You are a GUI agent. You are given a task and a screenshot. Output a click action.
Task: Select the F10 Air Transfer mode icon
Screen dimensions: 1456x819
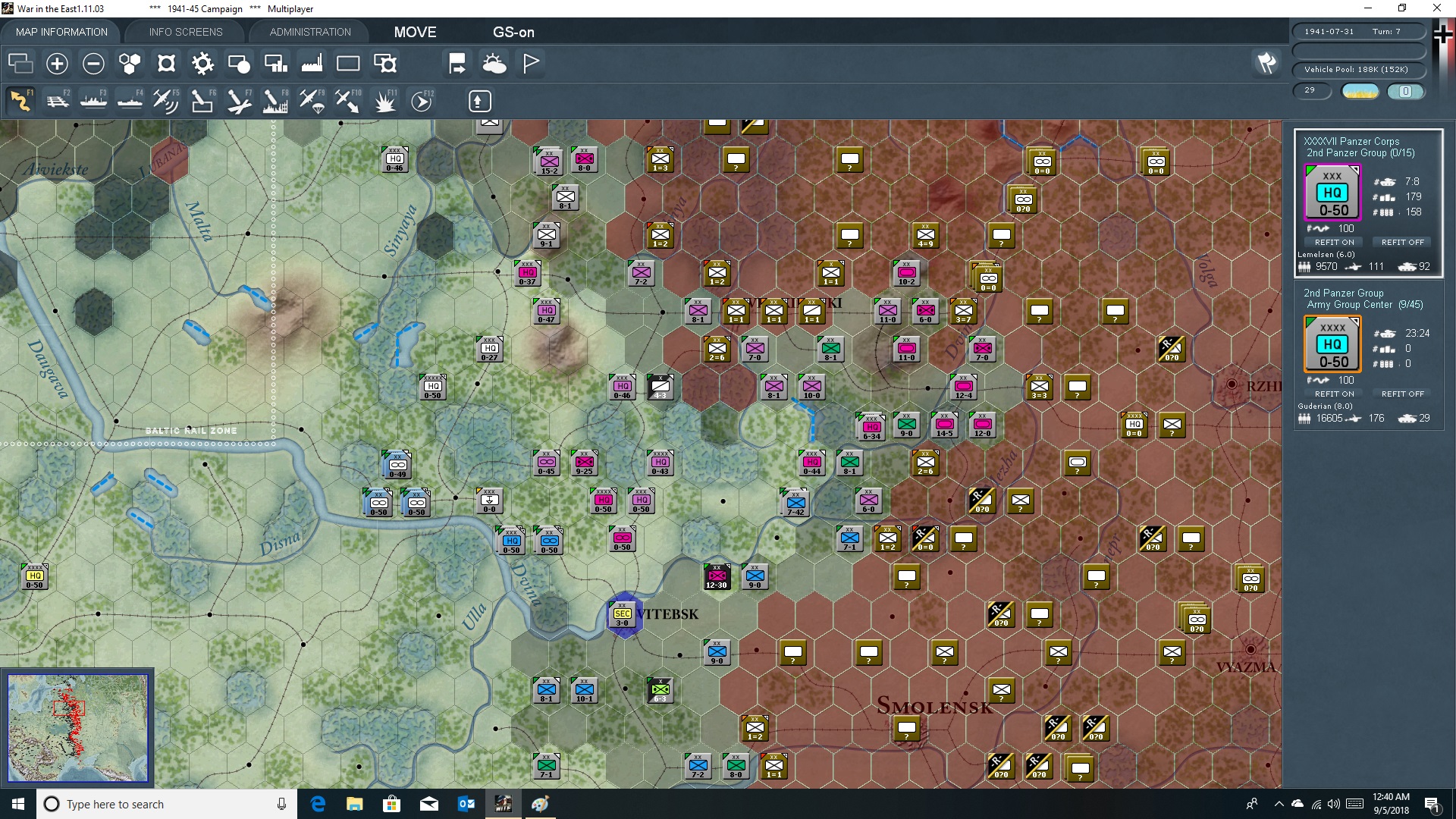tap(348, 101)
